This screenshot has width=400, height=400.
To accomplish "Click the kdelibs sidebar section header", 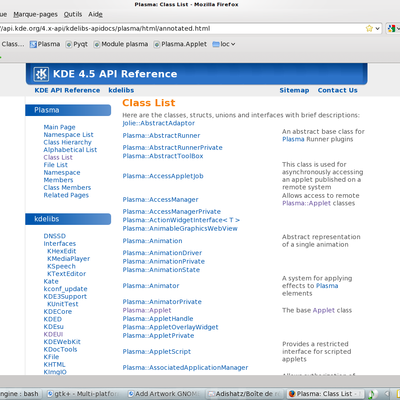I will click(x=68, y=219).
